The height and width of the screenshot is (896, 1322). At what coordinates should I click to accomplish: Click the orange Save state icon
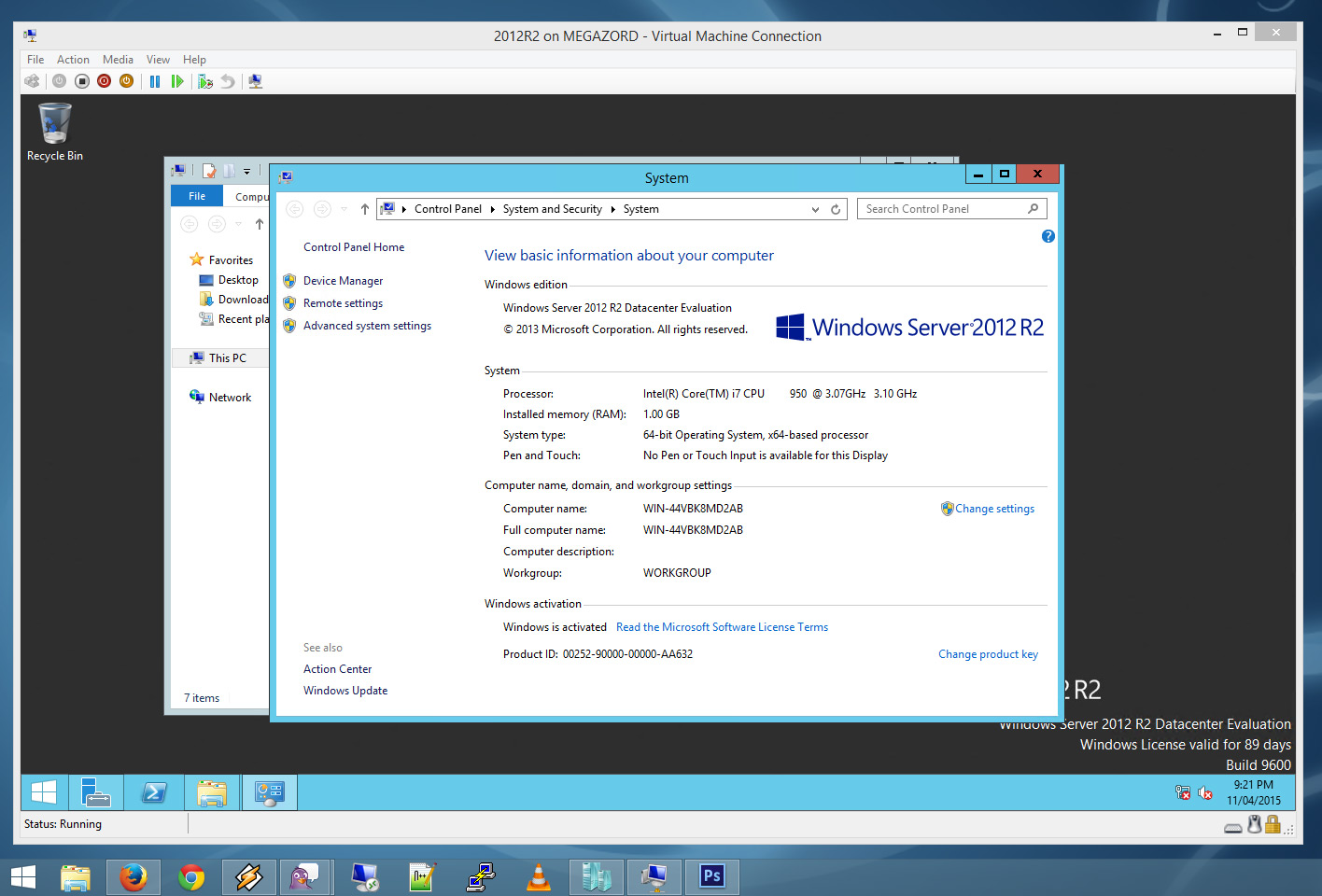click(x=126, y=81)
